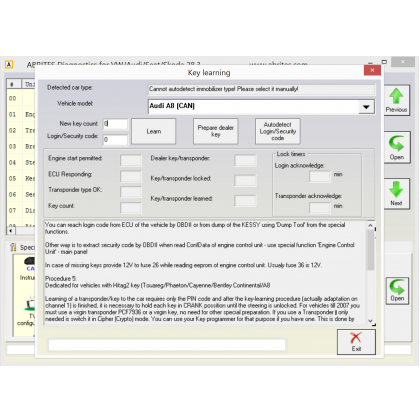Click the # column header in unit list
Viewport: 420px width, 420px height.
[x=14, y=84]
